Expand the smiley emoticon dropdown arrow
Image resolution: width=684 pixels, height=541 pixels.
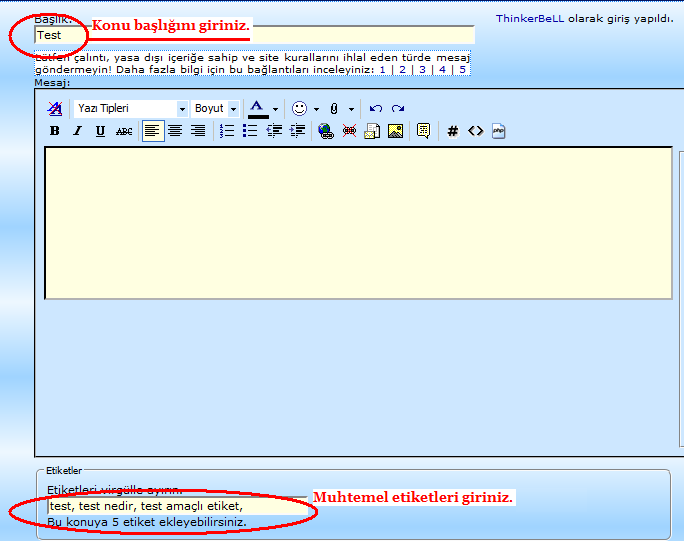click(x=316, y=109)
